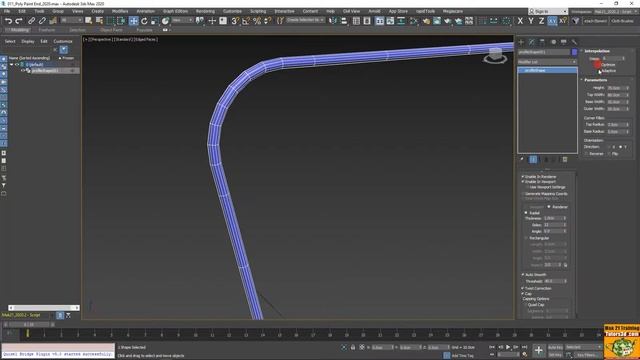Click the Undo arrow icon
This screenshot has width=640, height=360.
point(9,21)
